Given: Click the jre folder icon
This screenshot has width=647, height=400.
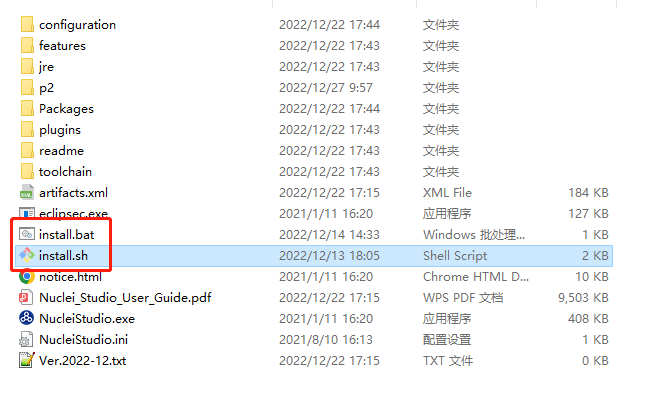Looking at the screenshot, I should (27, 66).
